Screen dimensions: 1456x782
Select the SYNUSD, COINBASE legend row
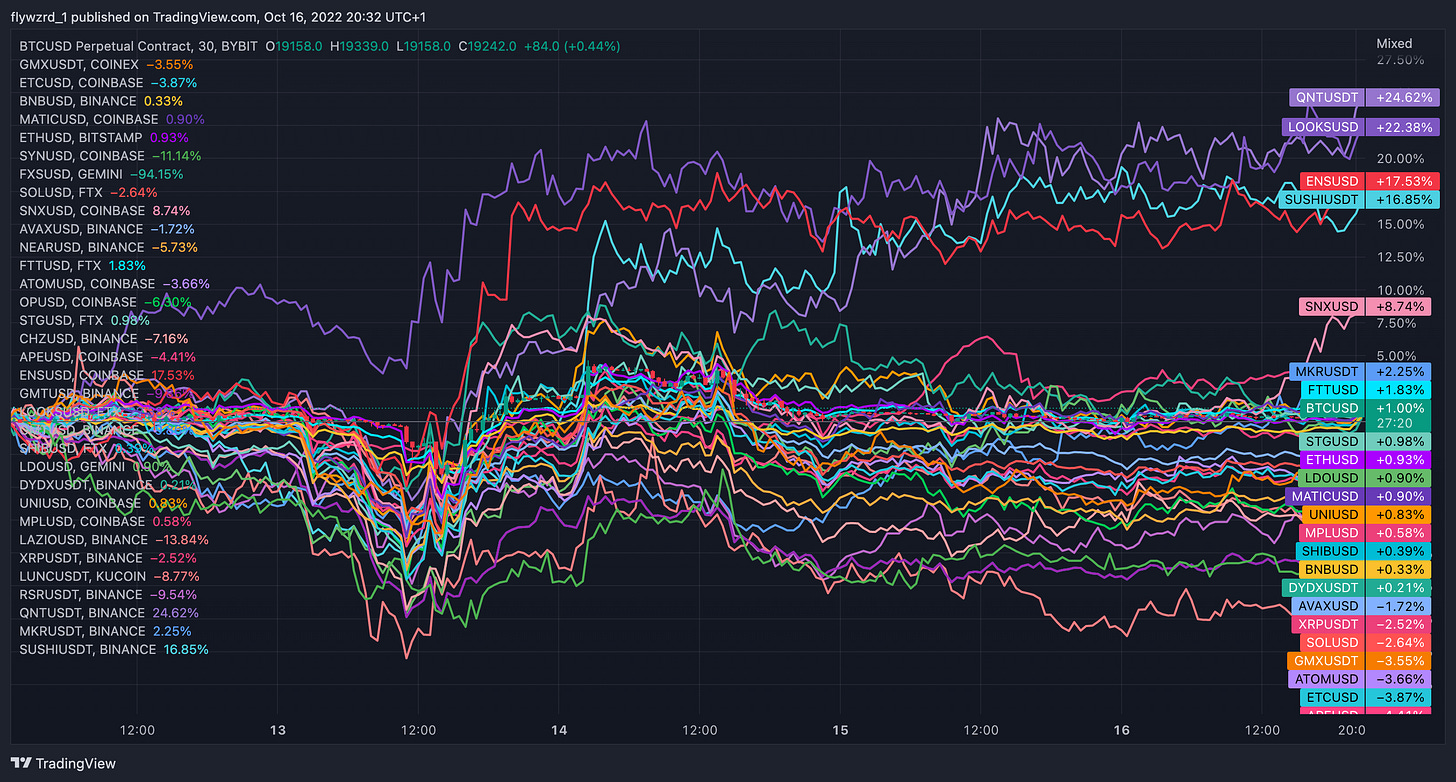click(110, 156)
